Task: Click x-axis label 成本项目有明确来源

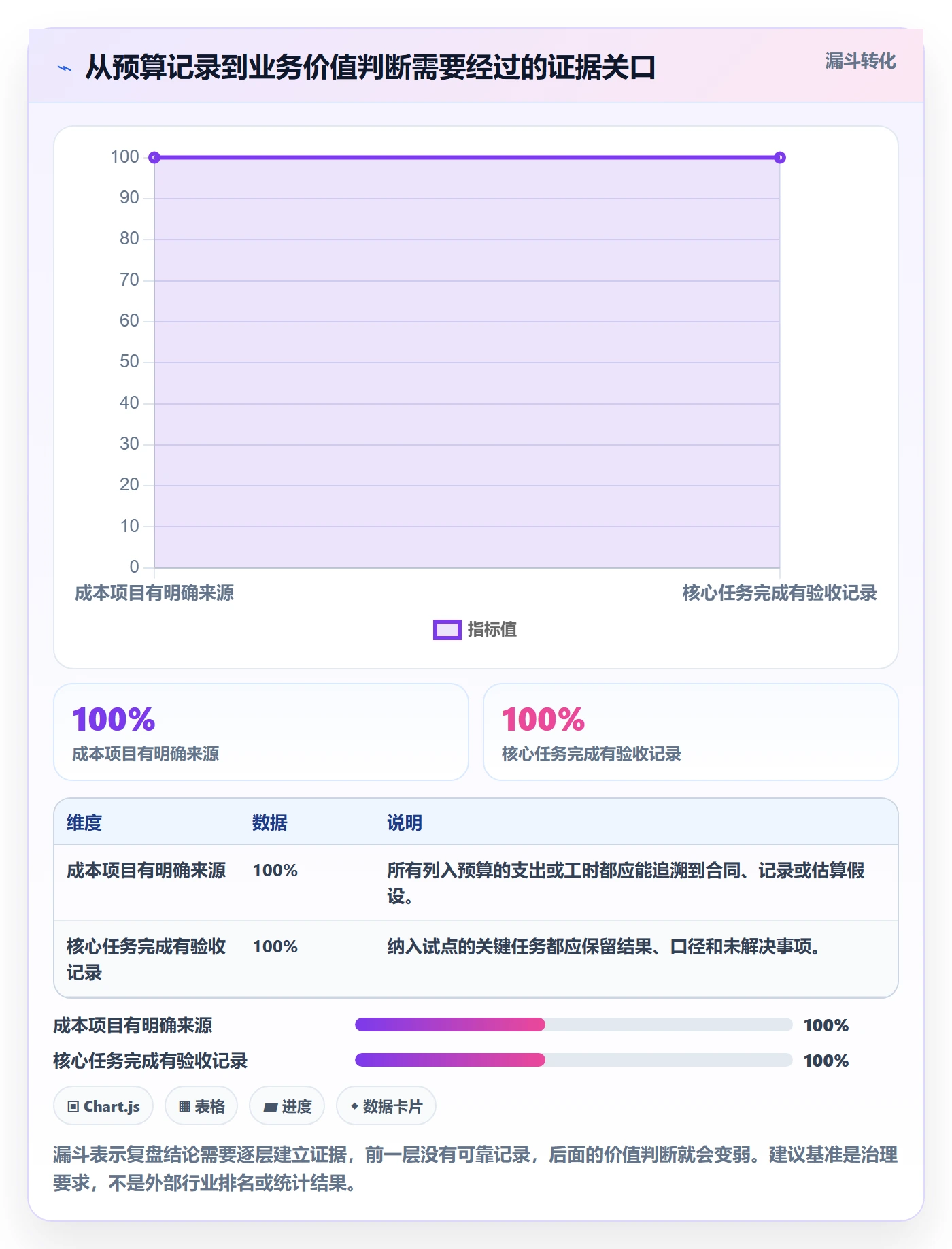Action: coord(154,593)
